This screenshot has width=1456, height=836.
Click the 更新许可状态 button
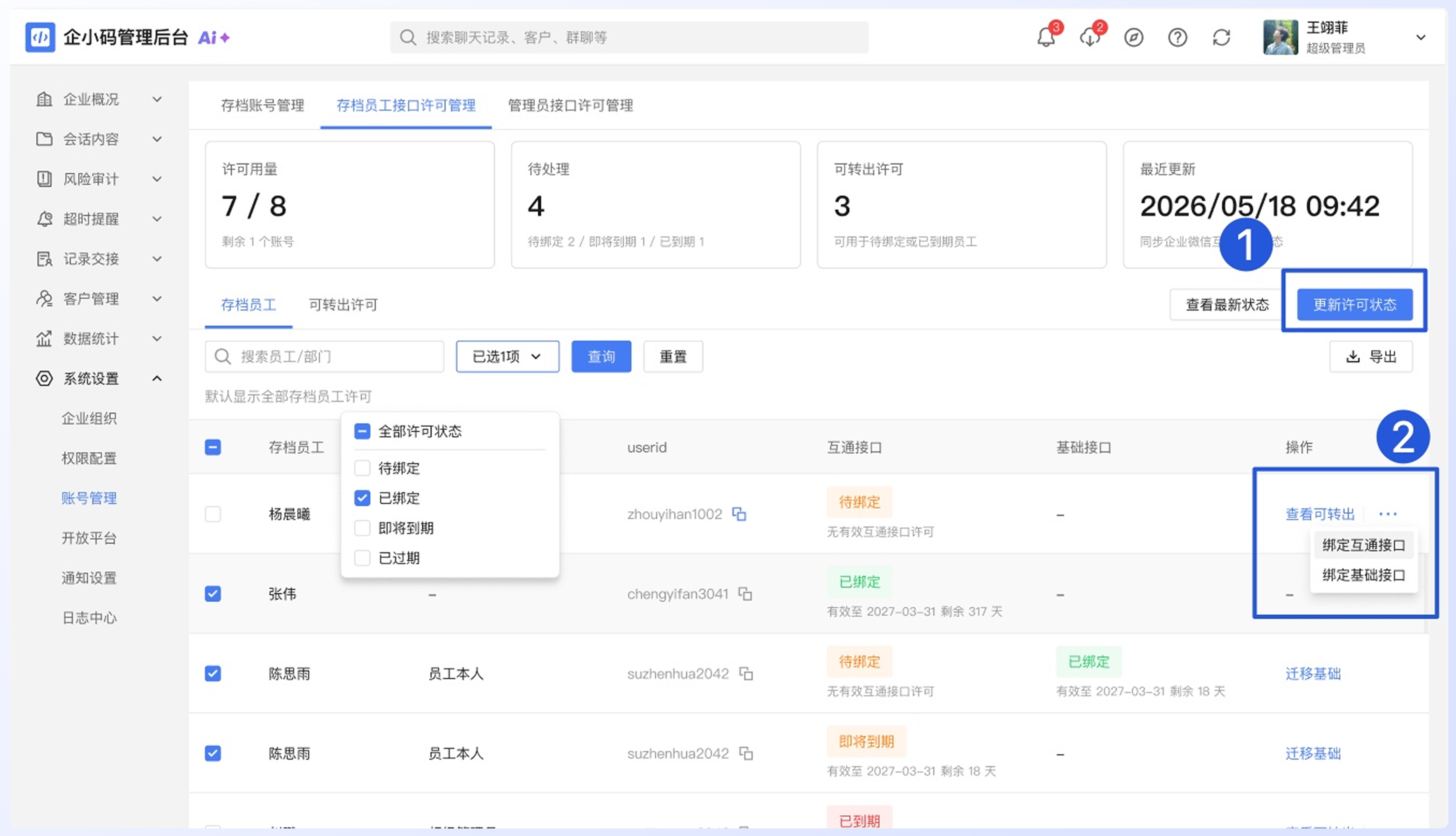[1355, 305]
